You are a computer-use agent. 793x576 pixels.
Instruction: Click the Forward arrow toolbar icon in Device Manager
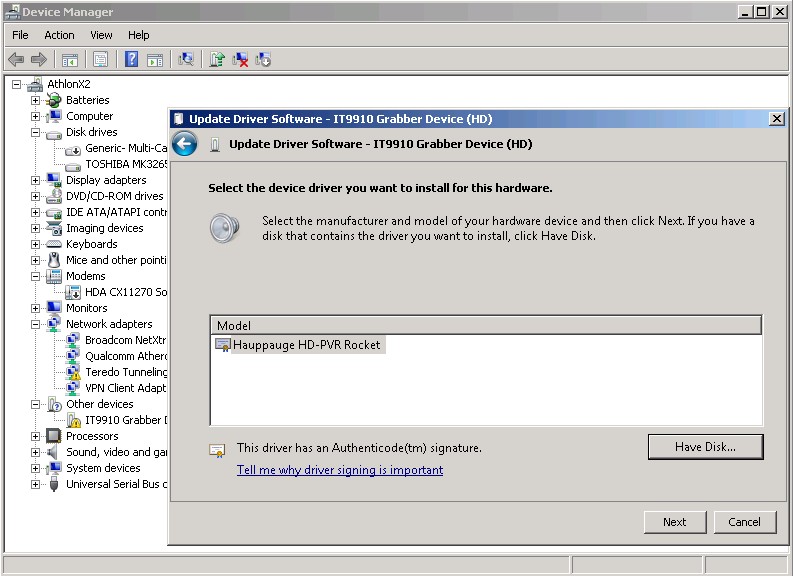click(x=39, y=60)
